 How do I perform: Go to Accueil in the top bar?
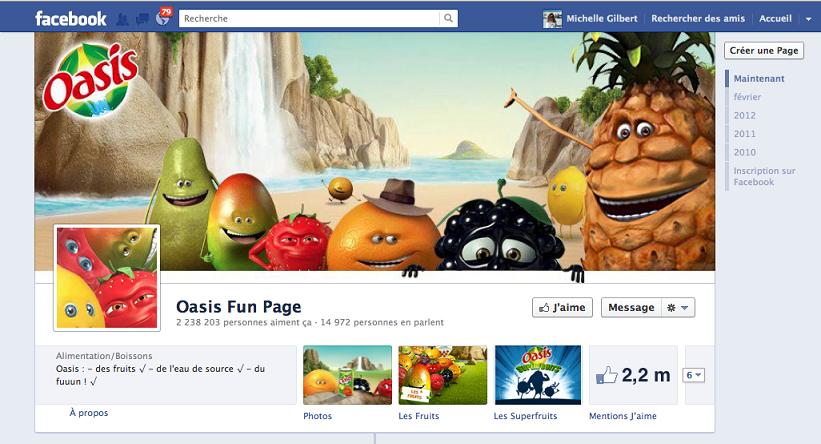[775, 18]
